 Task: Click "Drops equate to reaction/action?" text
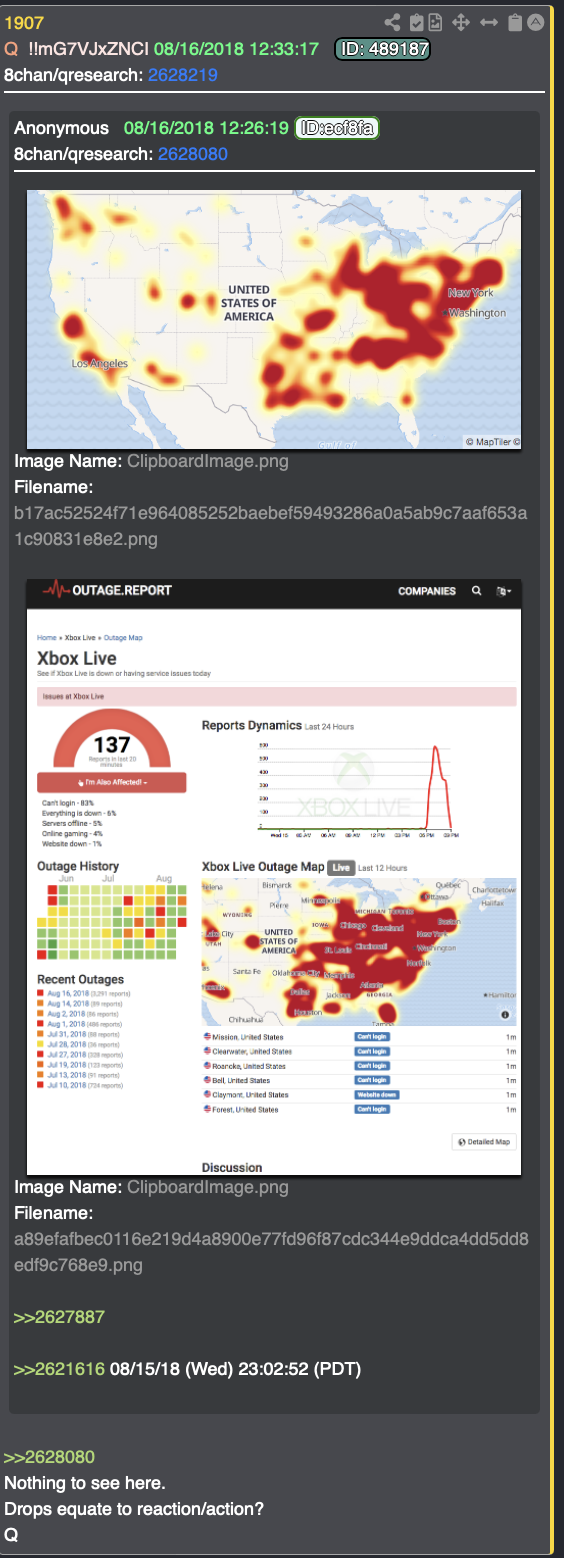(x=132, y=1508)
